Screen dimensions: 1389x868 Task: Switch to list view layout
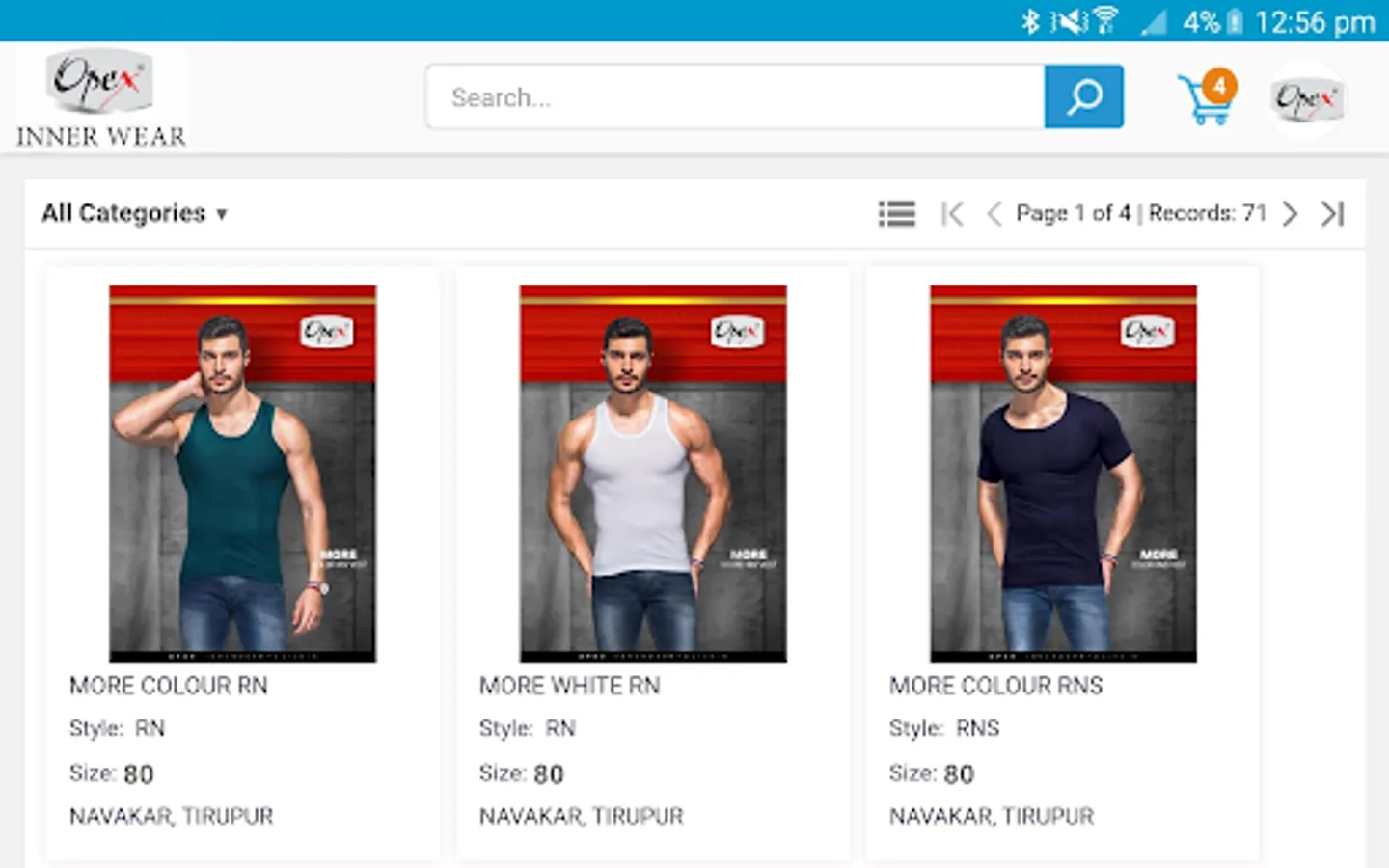pos(897,213)
